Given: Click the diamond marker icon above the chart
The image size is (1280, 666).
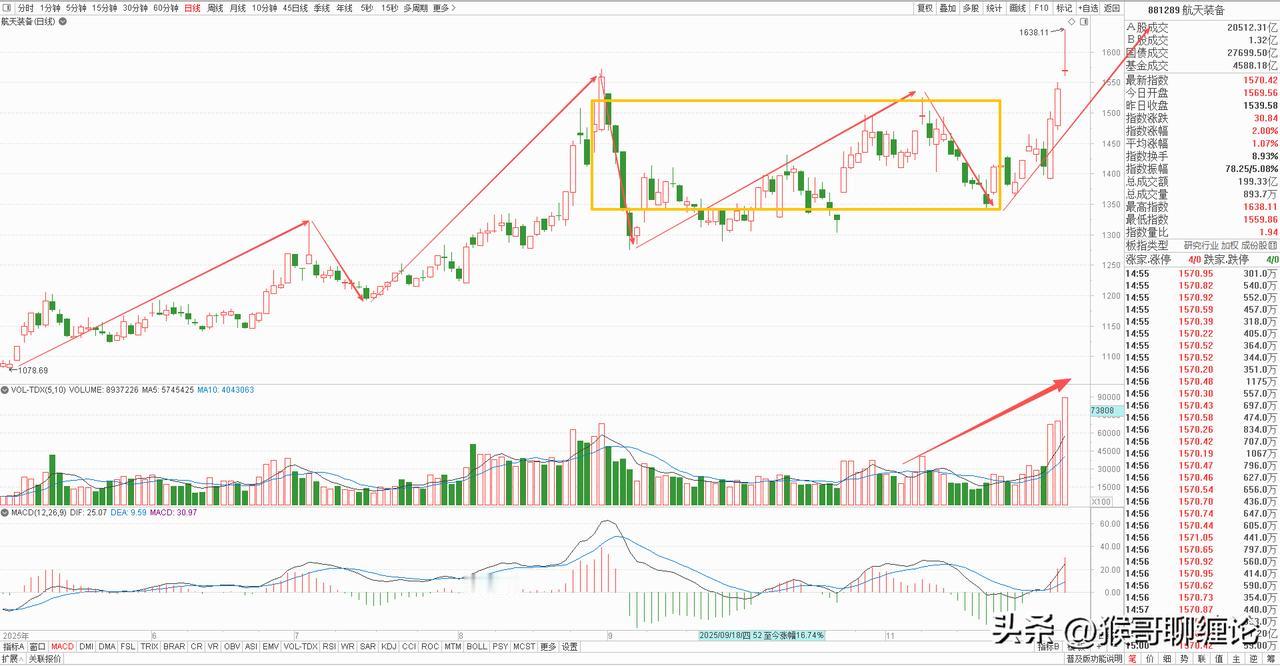Looking at the screenshot, I should (x=1071, y=22).
